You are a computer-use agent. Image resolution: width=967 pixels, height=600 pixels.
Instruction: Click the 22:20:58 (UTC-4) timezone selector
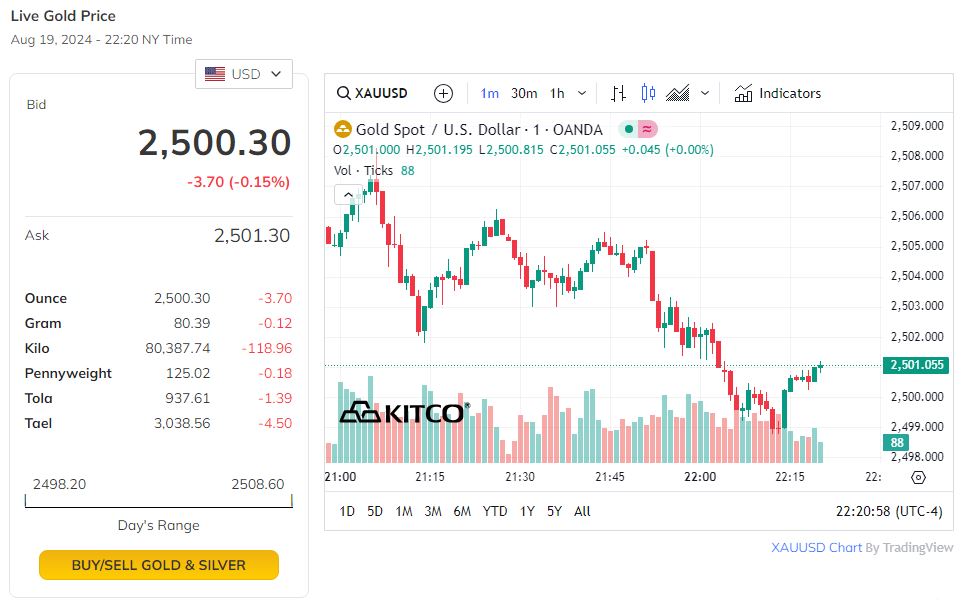click(889, 511)
